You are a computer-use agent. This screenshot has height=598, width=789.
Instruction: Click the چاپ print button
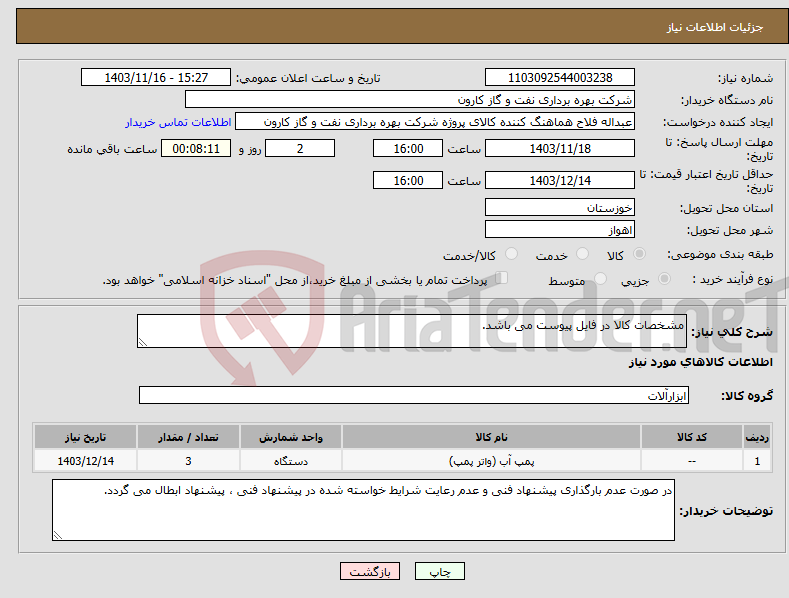coord(440,571)
